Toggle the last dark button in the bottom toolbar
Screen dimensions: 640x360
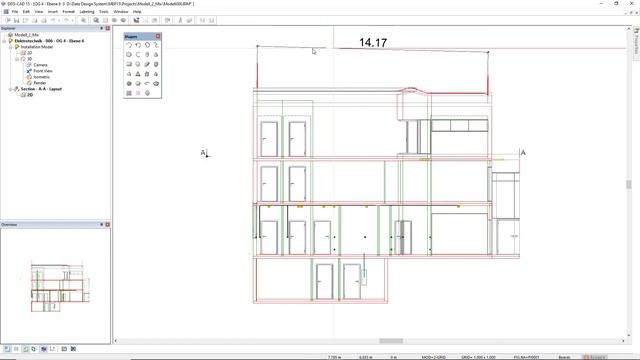click(x=73, y=349)
